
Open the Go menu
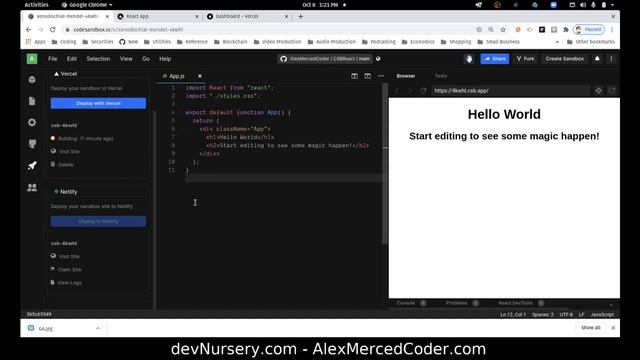pyautogui.click(x=146, y=59)
